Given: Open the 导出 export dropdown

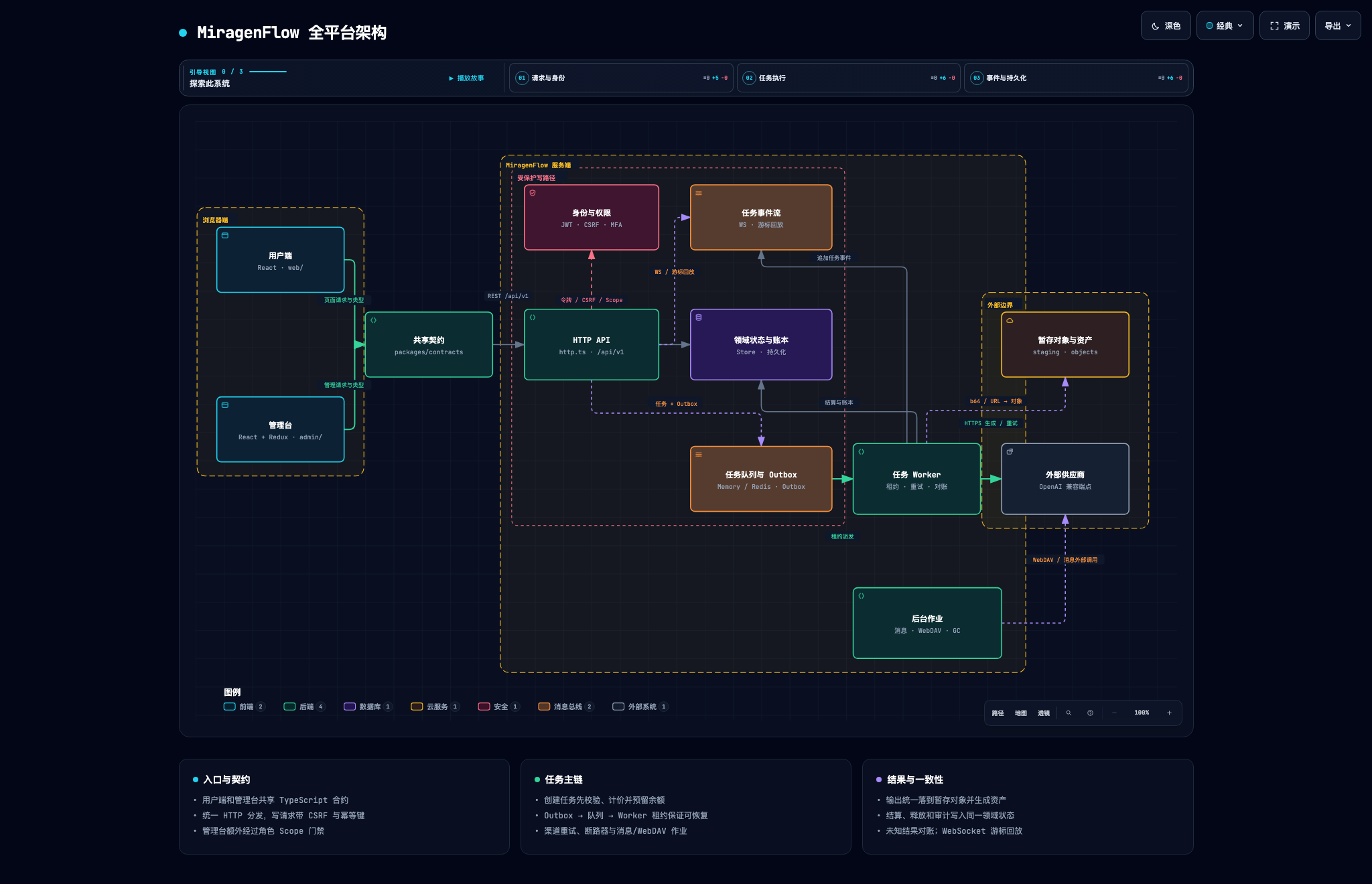Looking at the screenshot, I should click(1338, 25).
